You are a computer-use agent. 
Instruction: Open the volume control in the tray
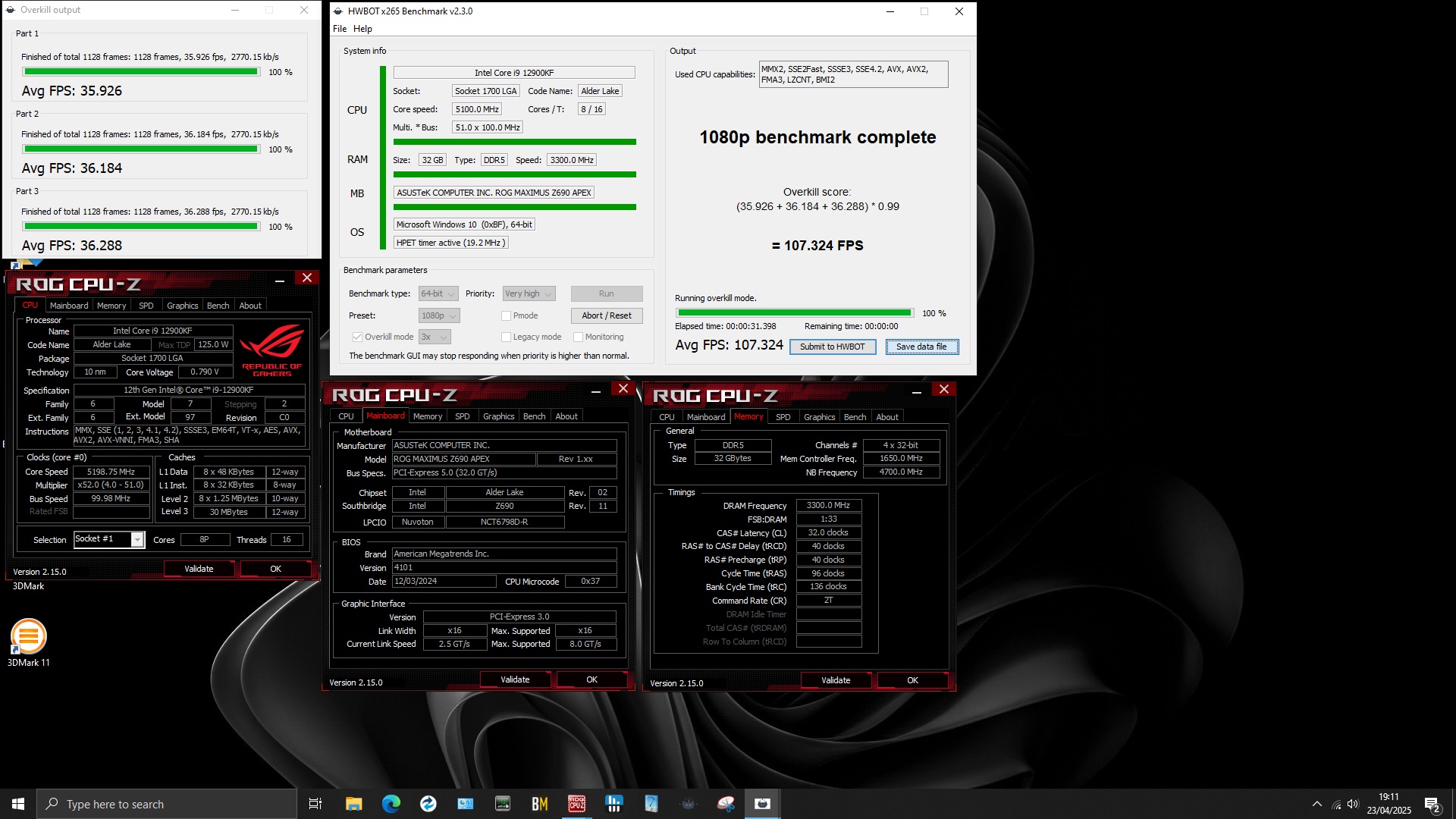point(1353,804)
